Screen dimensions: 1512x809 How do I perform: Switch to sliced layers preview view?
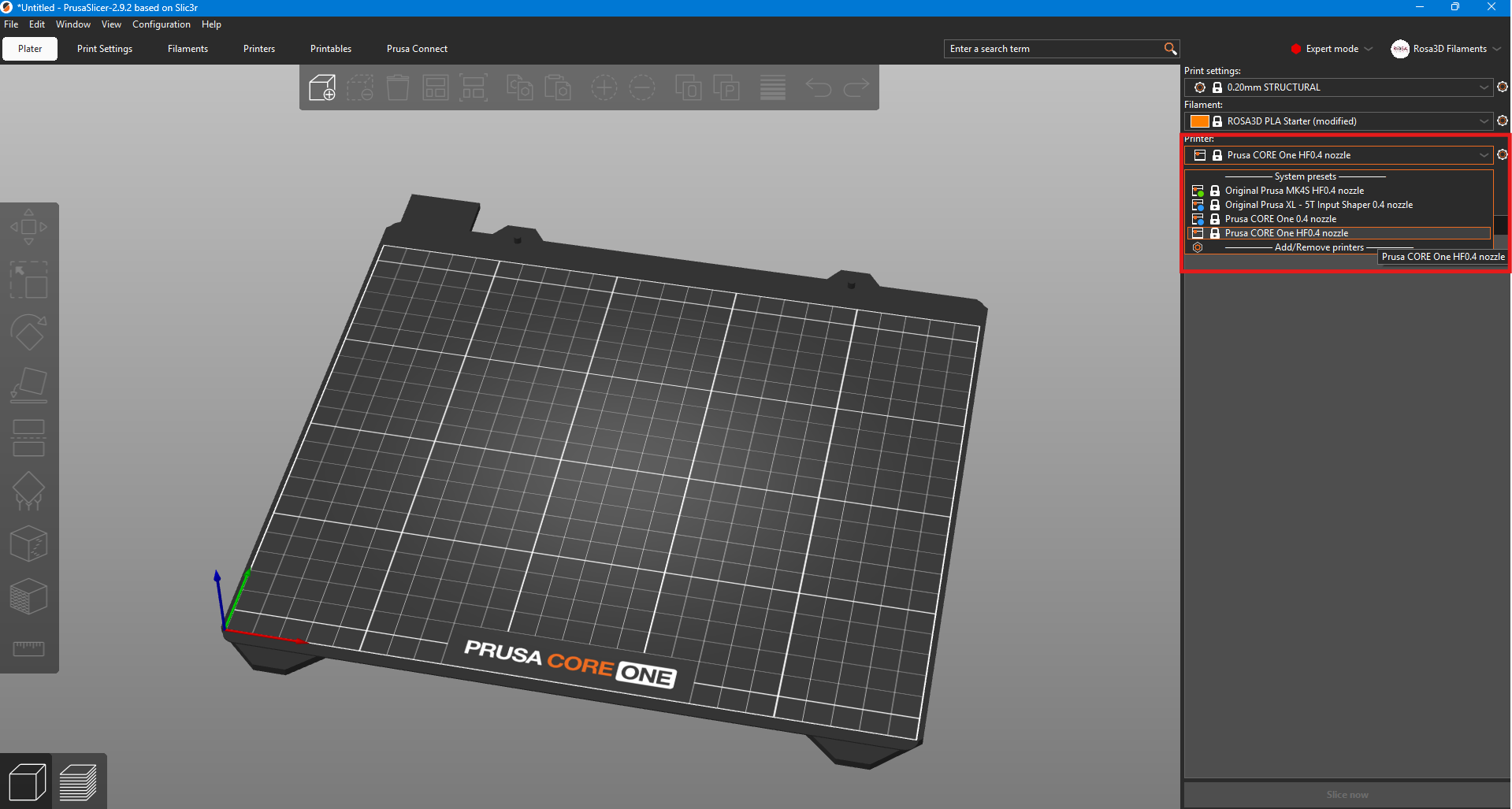pyautogui.click(x=79, y=782)
